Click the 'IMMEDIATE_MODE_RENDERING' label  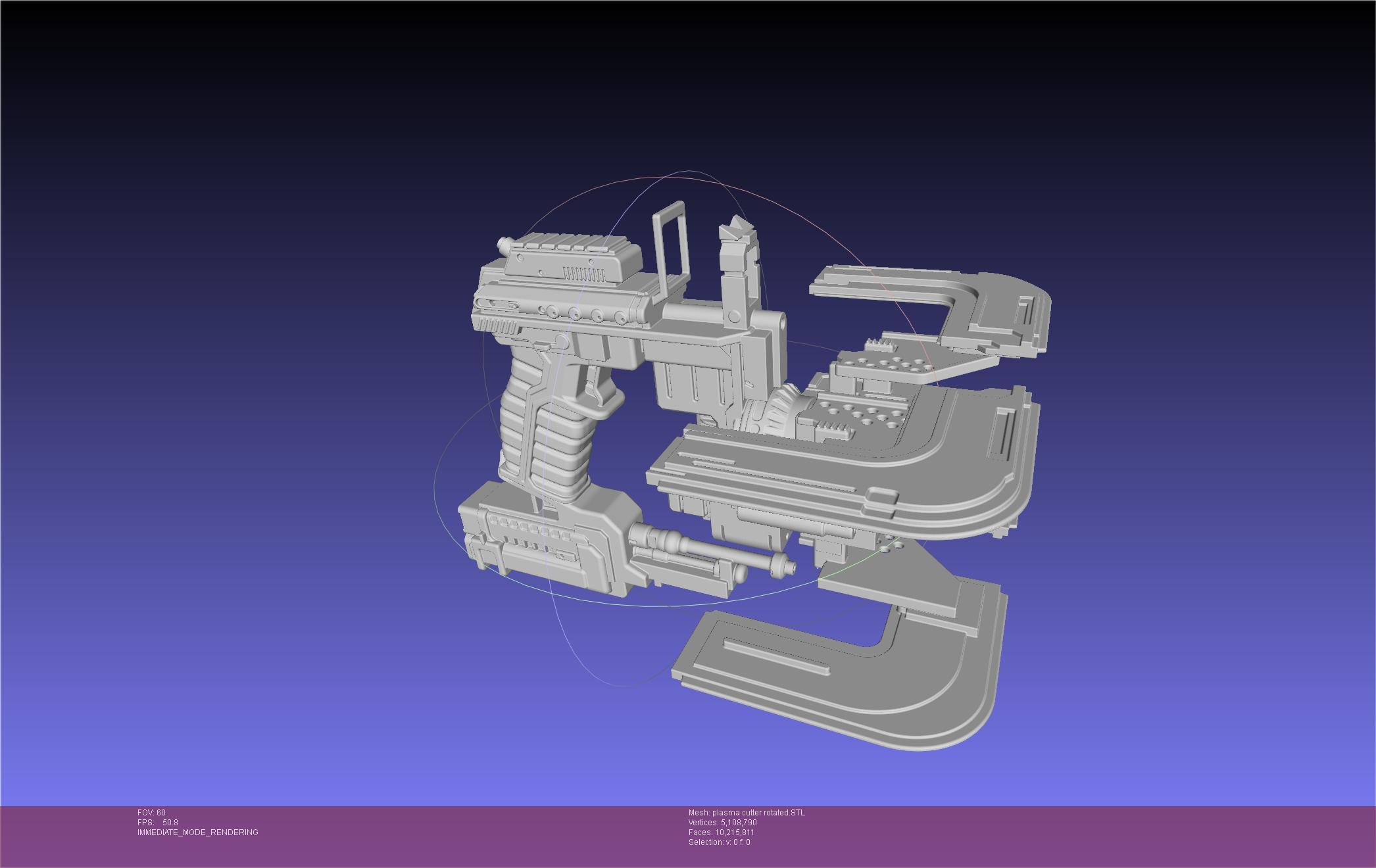(197, 832)
